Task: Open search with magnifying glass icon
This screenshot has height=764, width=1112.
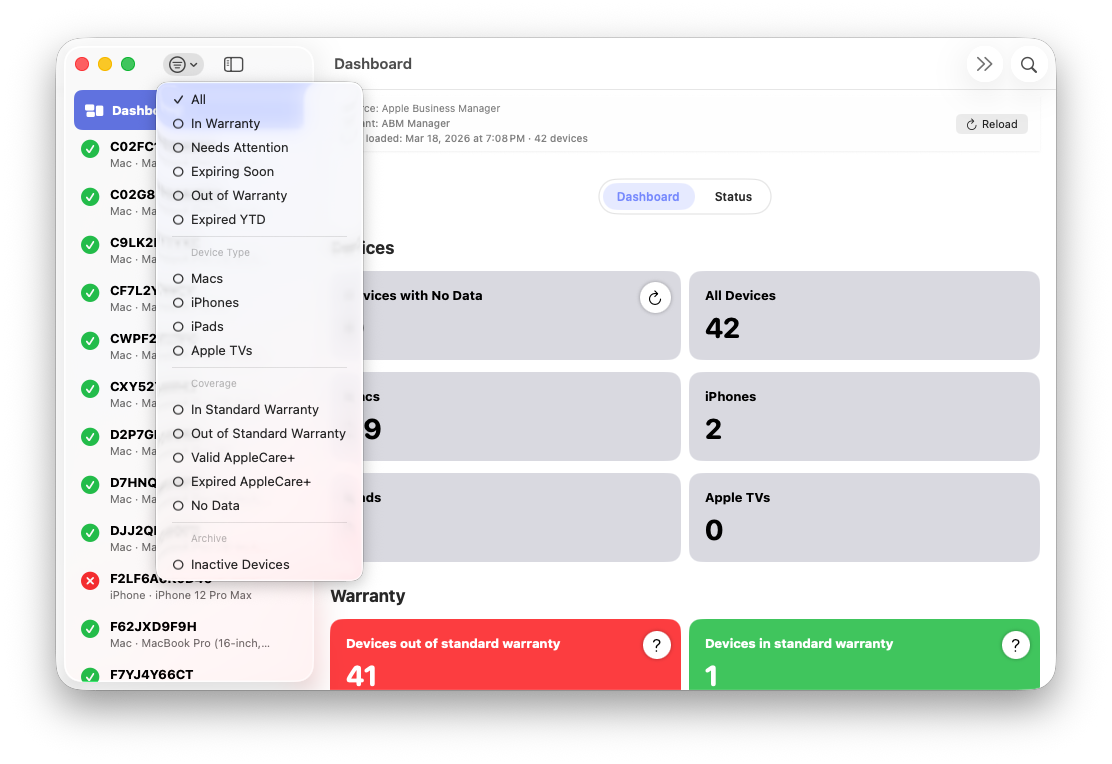Action: click(1028, 65)
